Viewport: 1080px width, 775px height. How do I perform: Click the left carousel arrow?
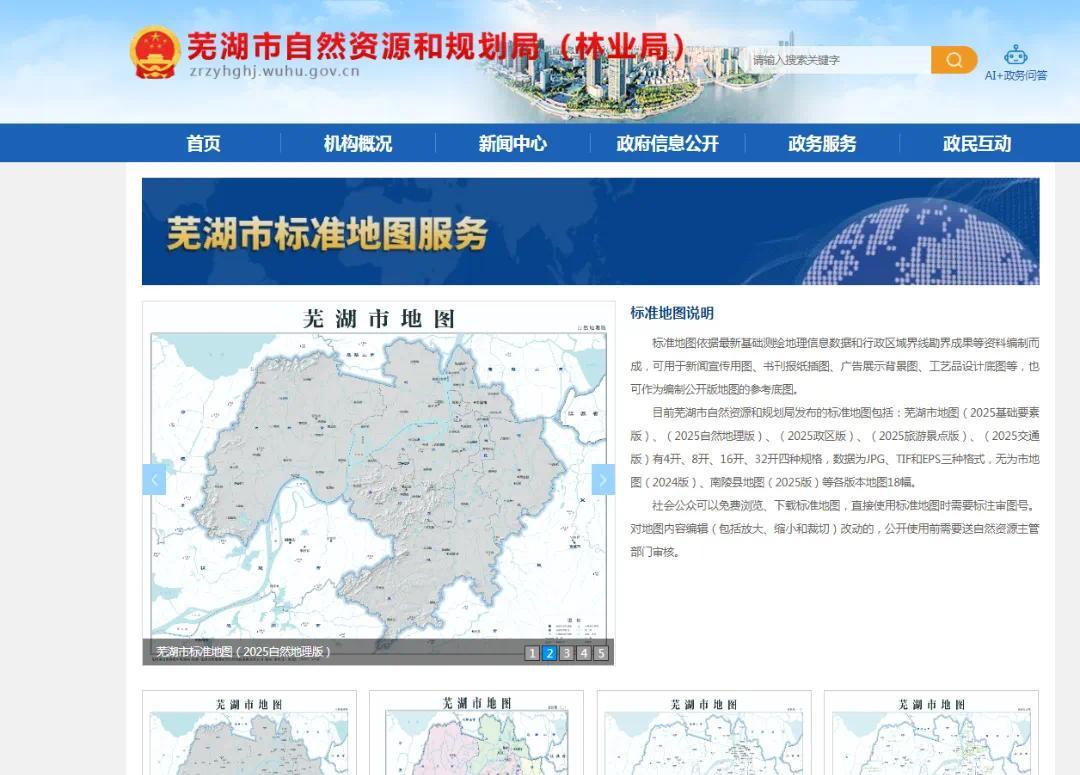click(154, 480)
